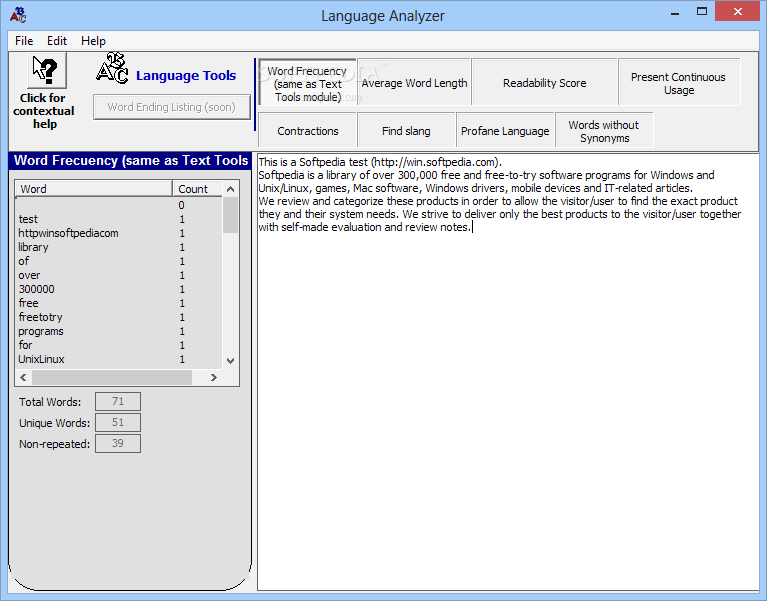
Task: Click the Profane Language button
Action: click(505, 131)
